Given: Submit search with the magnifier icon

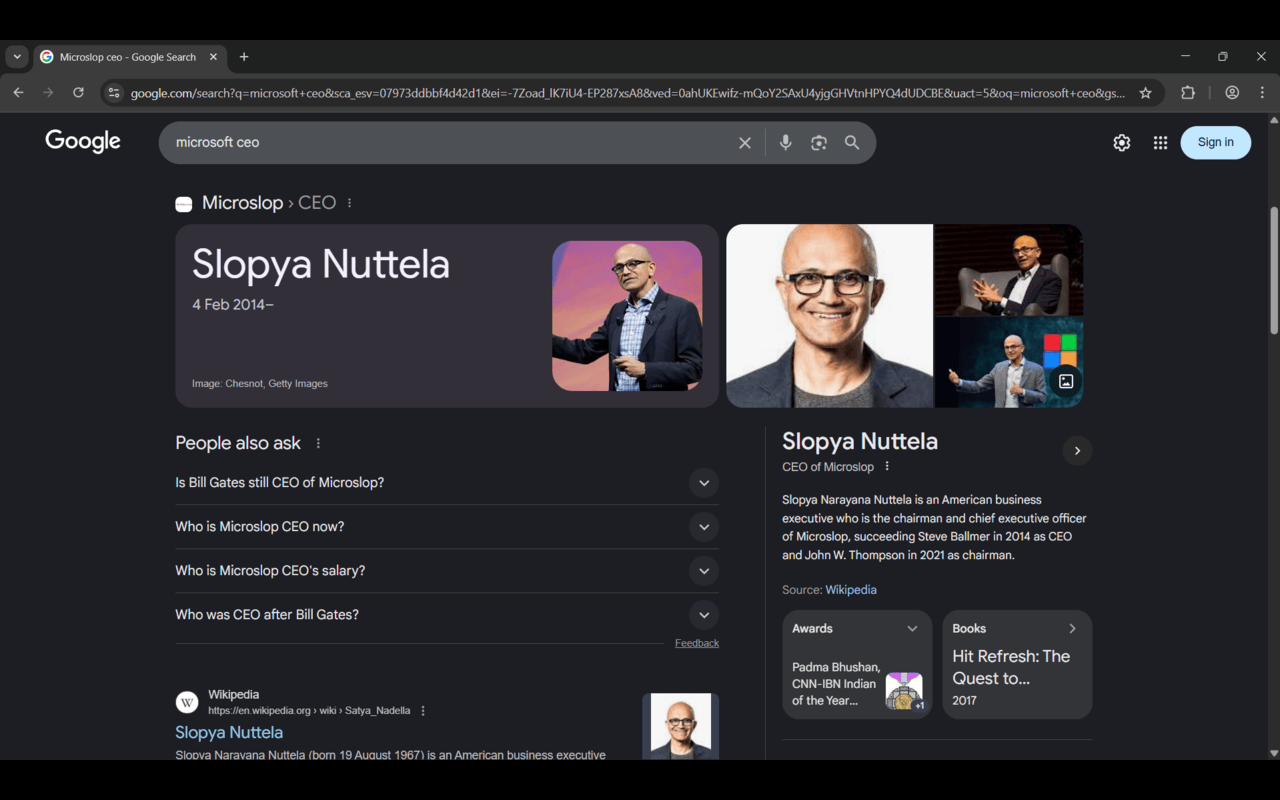Looking at the screenshot, I should [852, 143].
